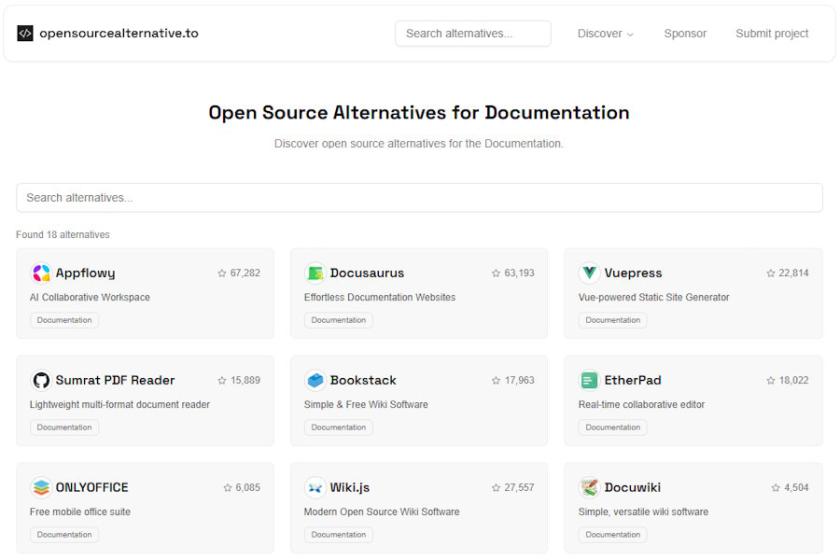Click the star icon on Vuepress card
This screenshot has height=560, width=840.
point(770,273)
